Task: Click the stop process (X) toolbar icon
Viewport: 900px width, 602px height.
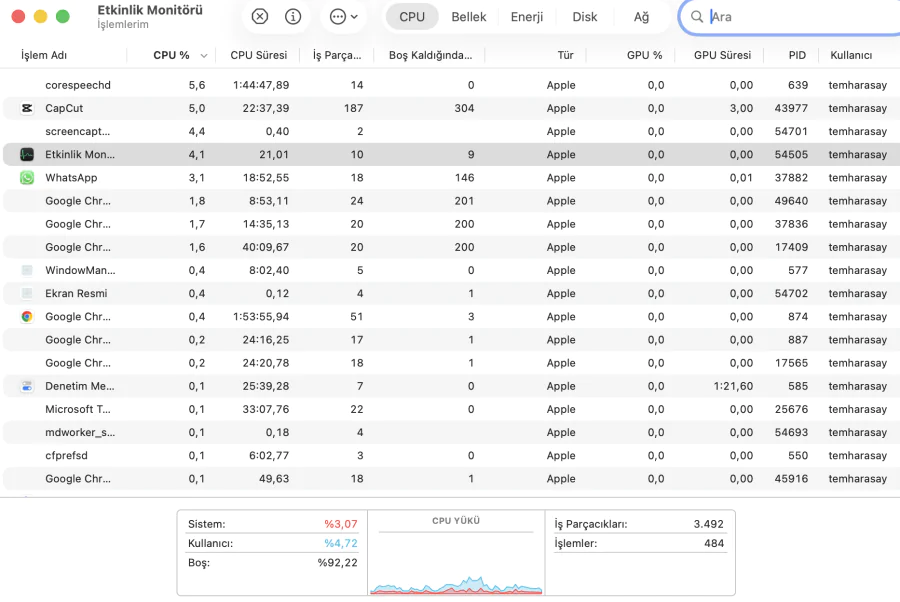Action: click(260, 17)
